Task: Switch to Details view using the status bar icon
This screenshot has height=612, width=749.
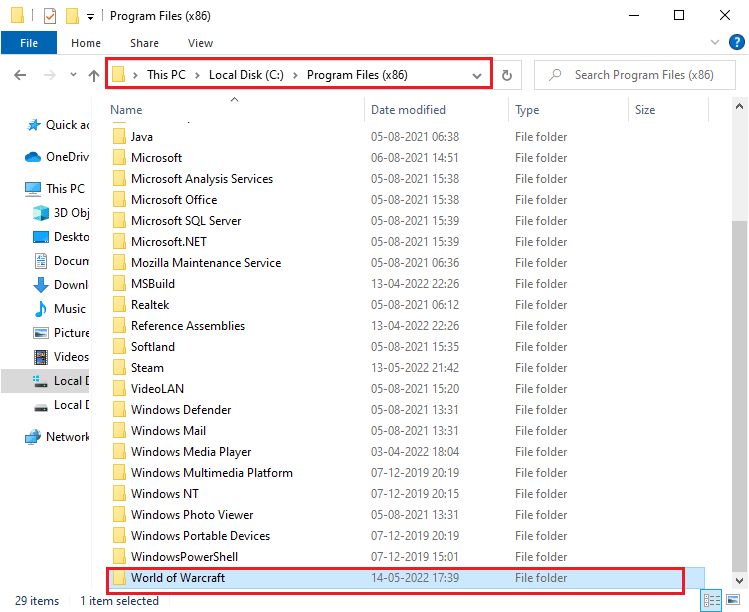Action: tap(712, 601)
